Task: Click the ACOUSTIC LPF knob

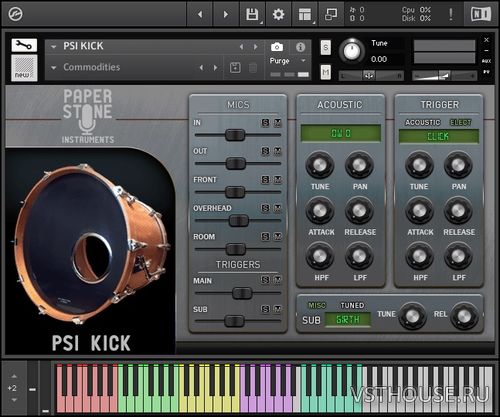Action: point(359,256)
